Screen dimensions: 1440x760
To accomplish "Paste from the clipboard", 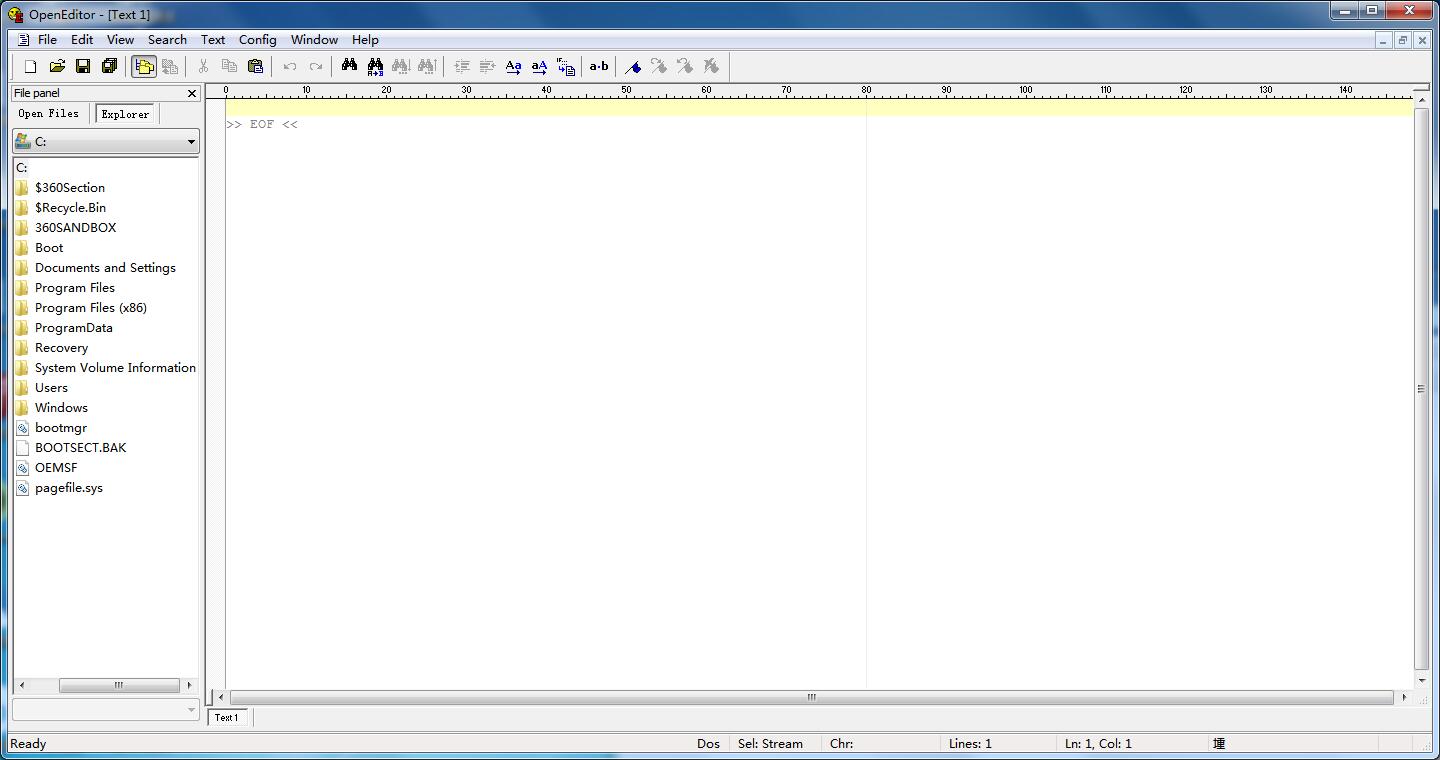I will [255, 66].
